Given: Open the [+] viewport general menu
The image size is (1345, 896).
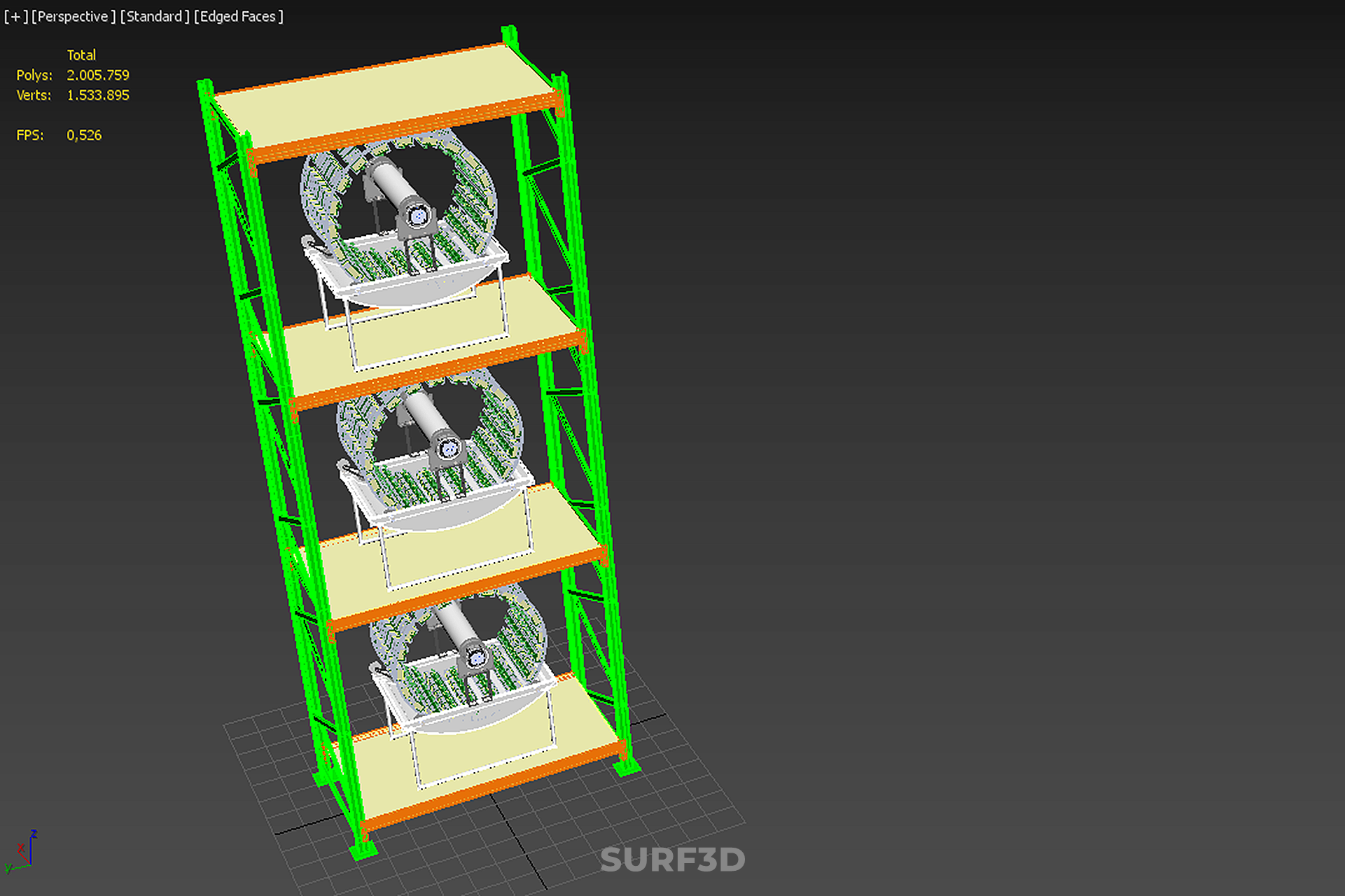Looking at the screenshot, I should click(15, 16).
